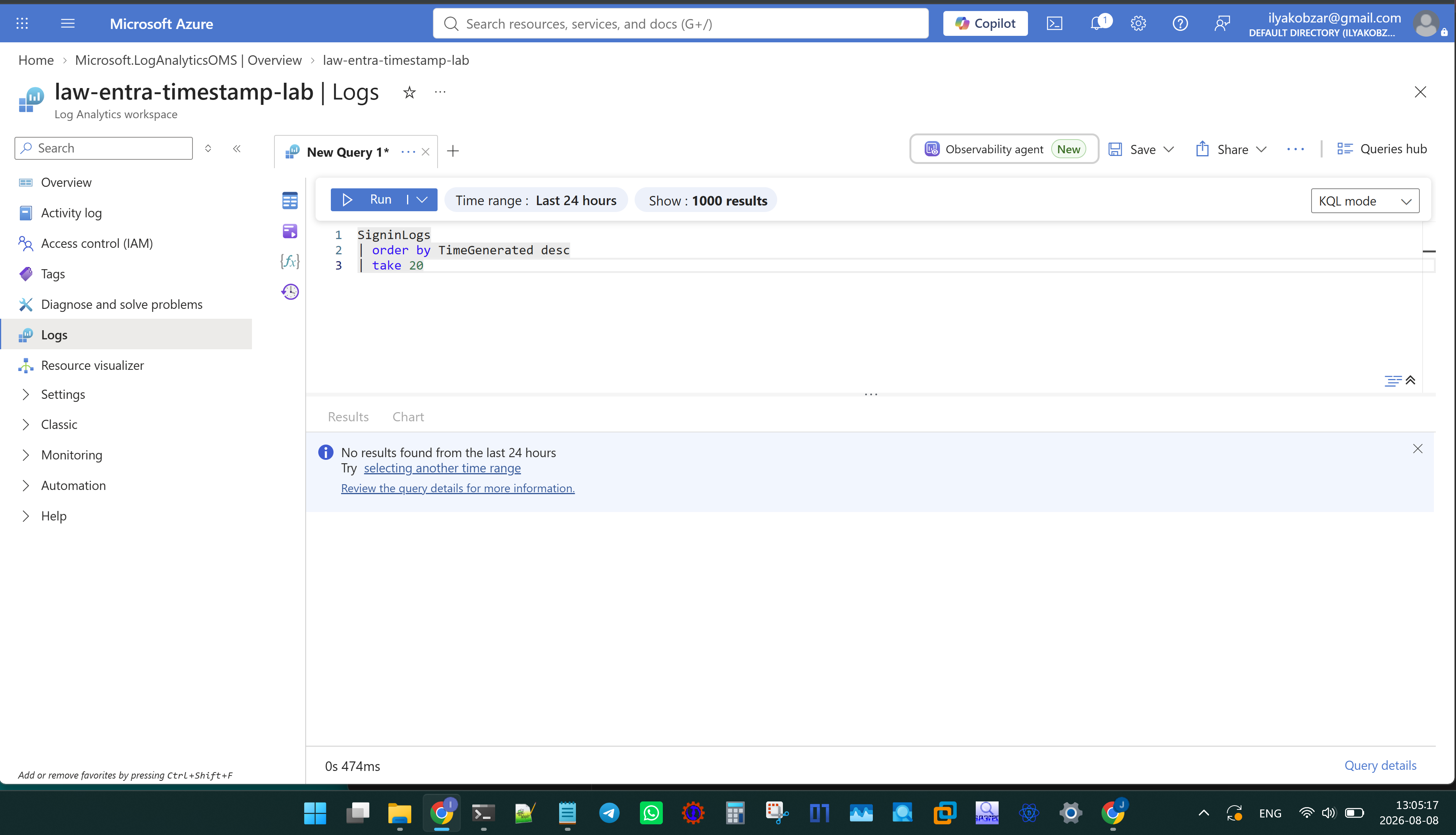Open more options next to the page title
Viewport: 1456px width, 835px height.
[440, 92]
